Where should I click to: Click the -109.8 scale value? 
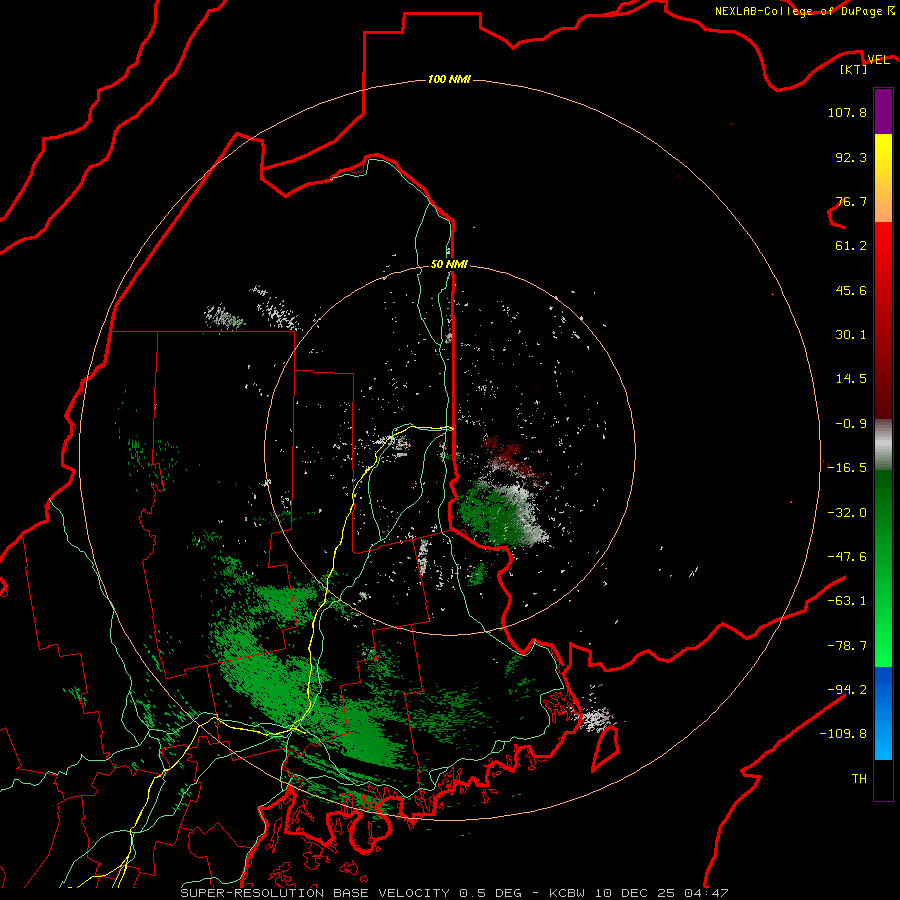843,734
